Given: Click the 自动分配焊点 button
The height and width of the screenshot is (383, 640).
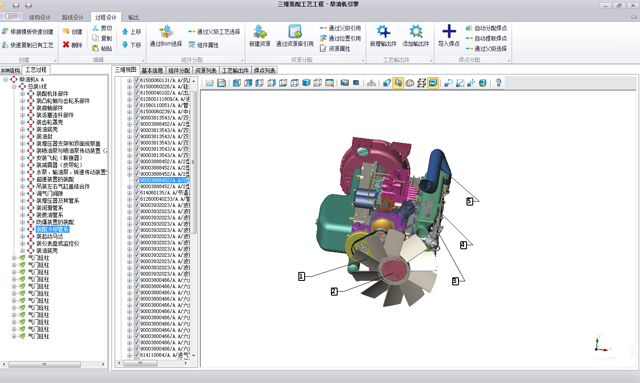Looking at the screenshot, I should [486, 28].
